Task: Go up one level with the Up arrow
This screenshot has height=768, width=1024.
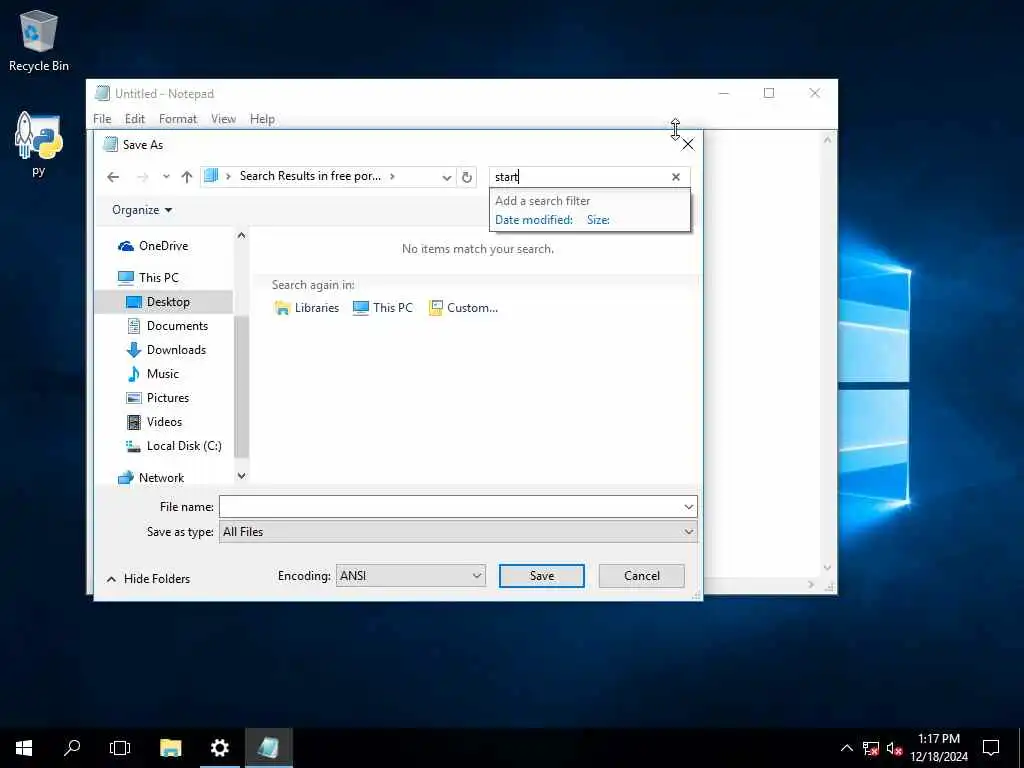Action: [187, 177]
